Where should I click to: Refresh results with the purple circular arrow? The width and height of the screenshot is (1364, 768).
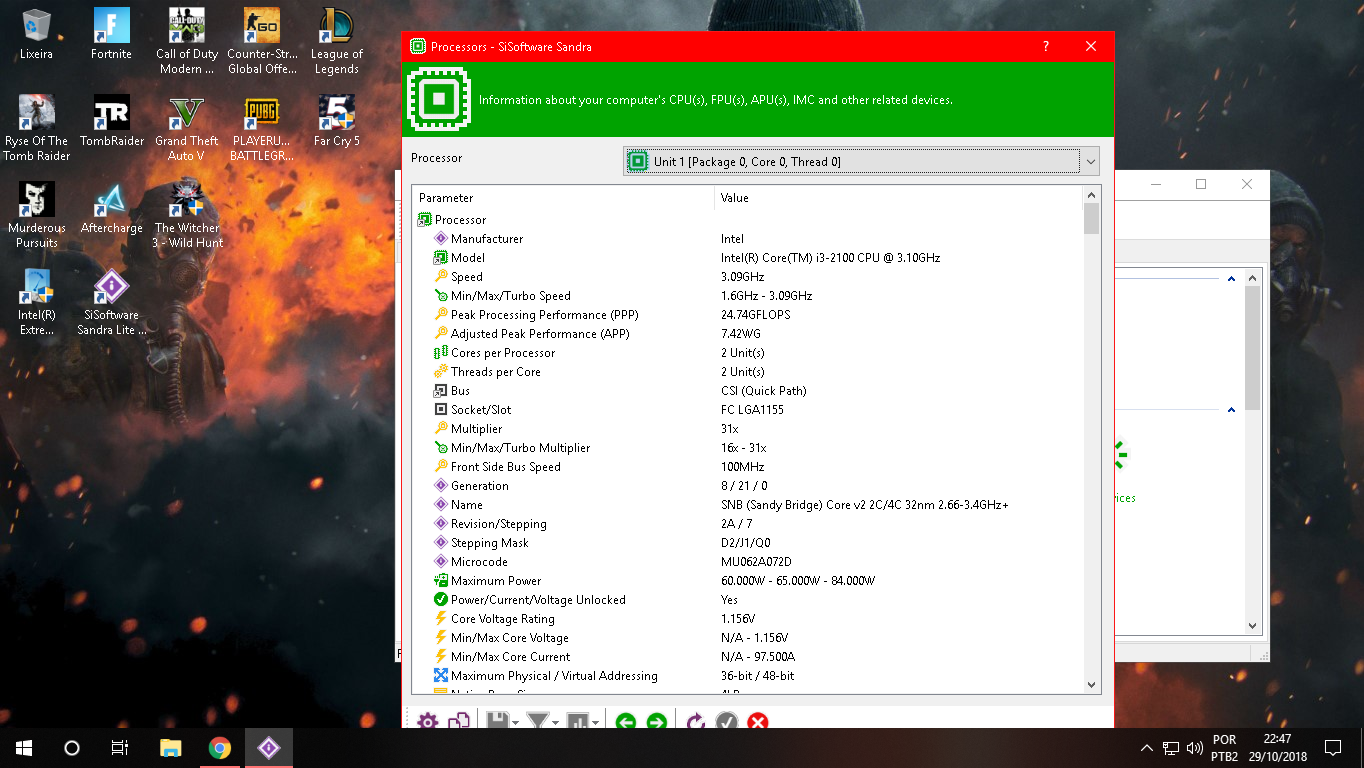click(696, 721)
